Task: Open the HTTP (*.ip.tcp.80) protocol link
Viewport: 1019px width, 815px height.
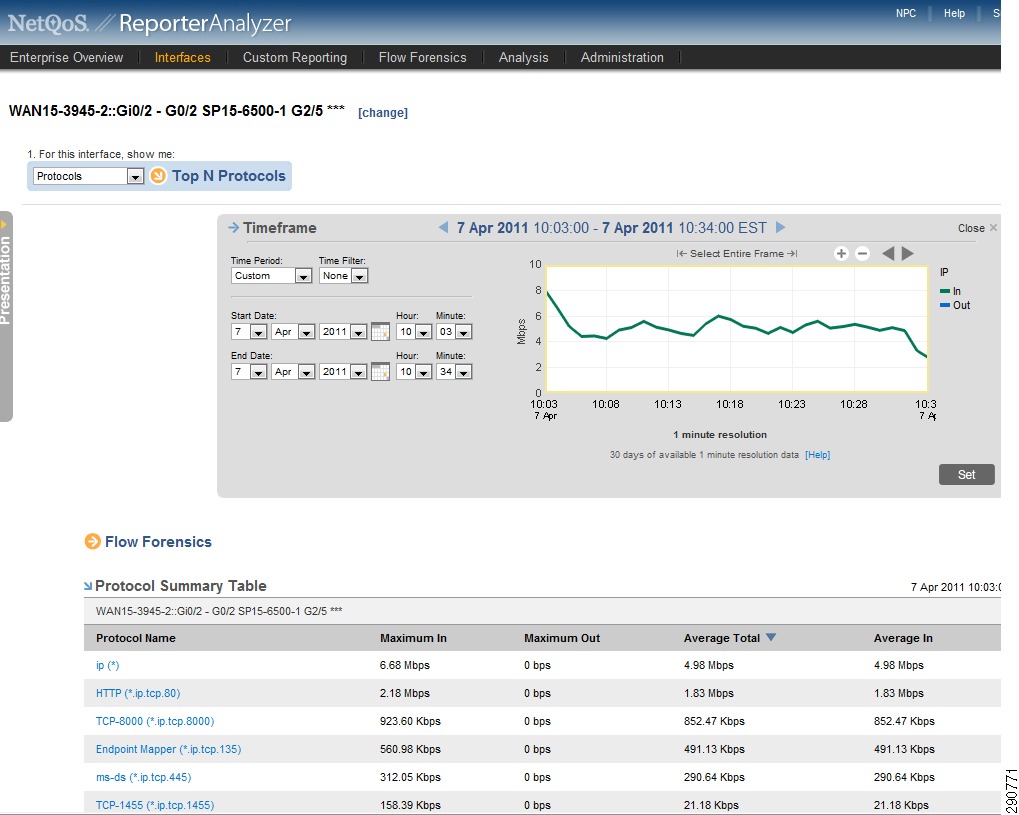Action: (138, 693)
